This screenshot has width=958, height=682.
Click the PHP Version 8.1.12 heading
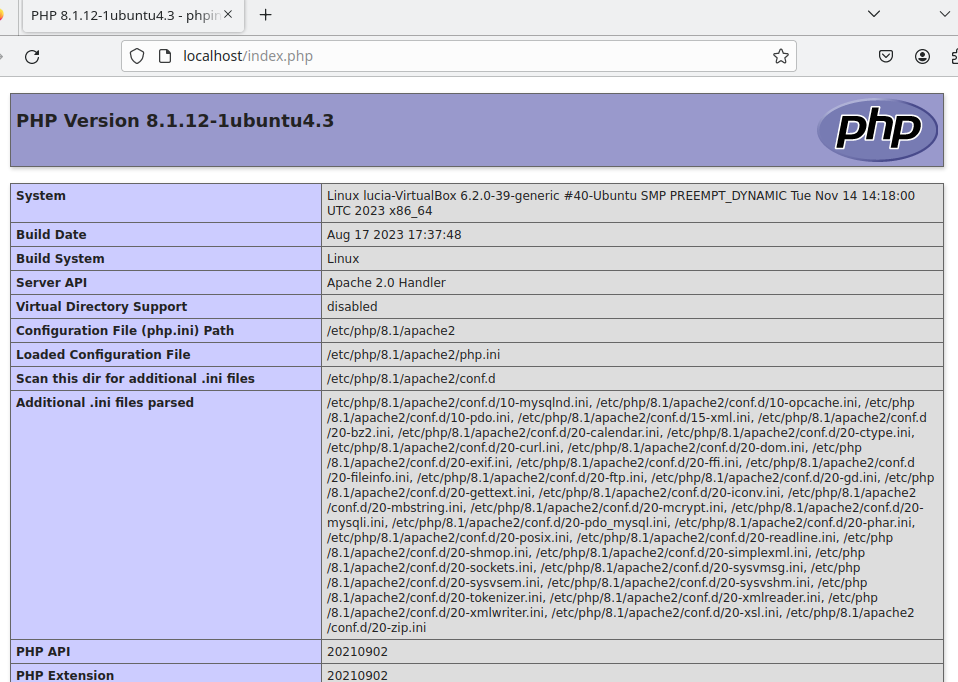click(175, 121)
